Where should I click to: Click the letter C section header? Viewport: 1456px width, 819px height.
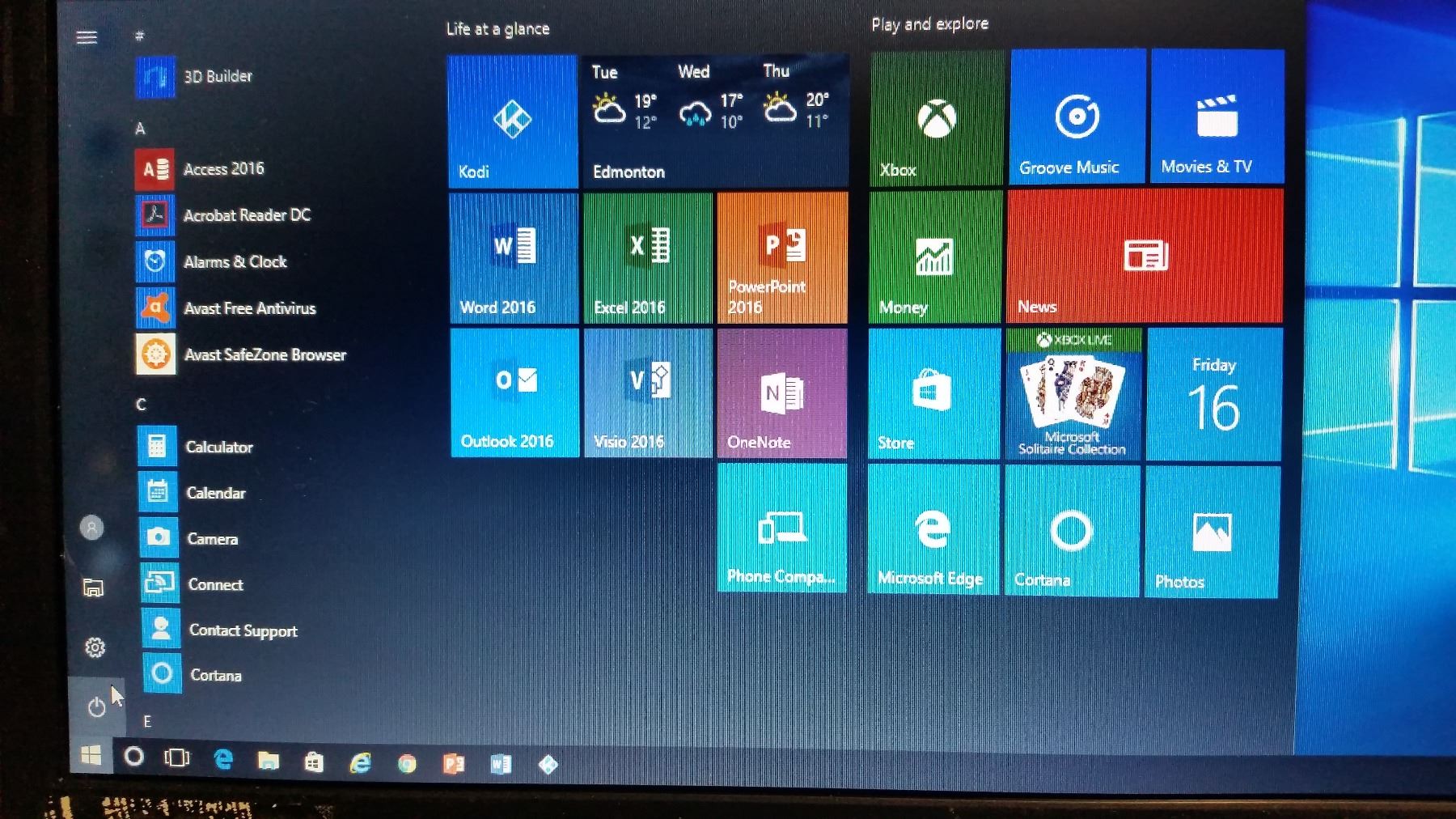coord(142,404)
